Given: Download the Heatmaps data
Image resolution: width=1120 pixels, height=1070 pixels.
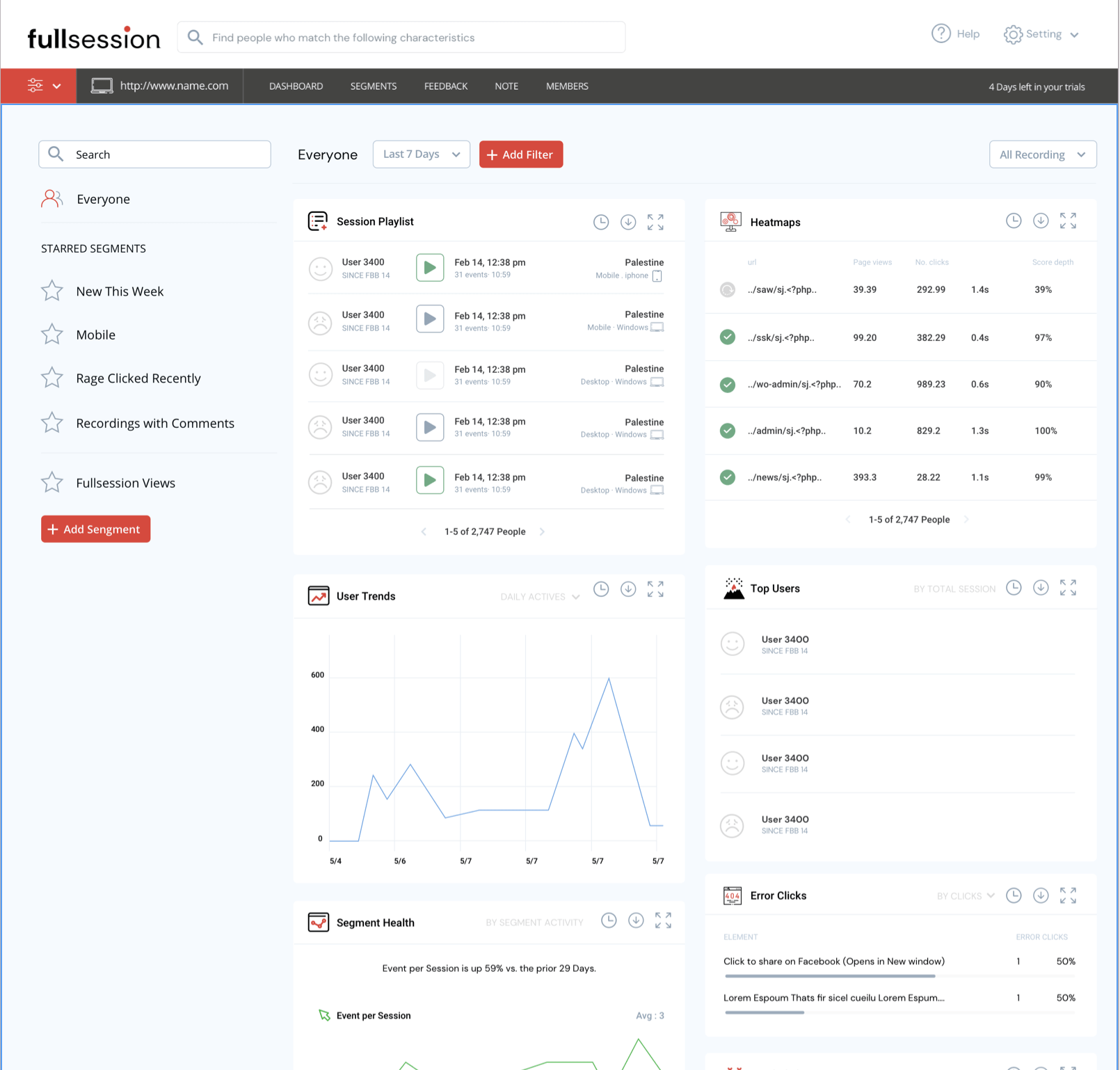Looking at the screenshot, I should point(1041,221).
